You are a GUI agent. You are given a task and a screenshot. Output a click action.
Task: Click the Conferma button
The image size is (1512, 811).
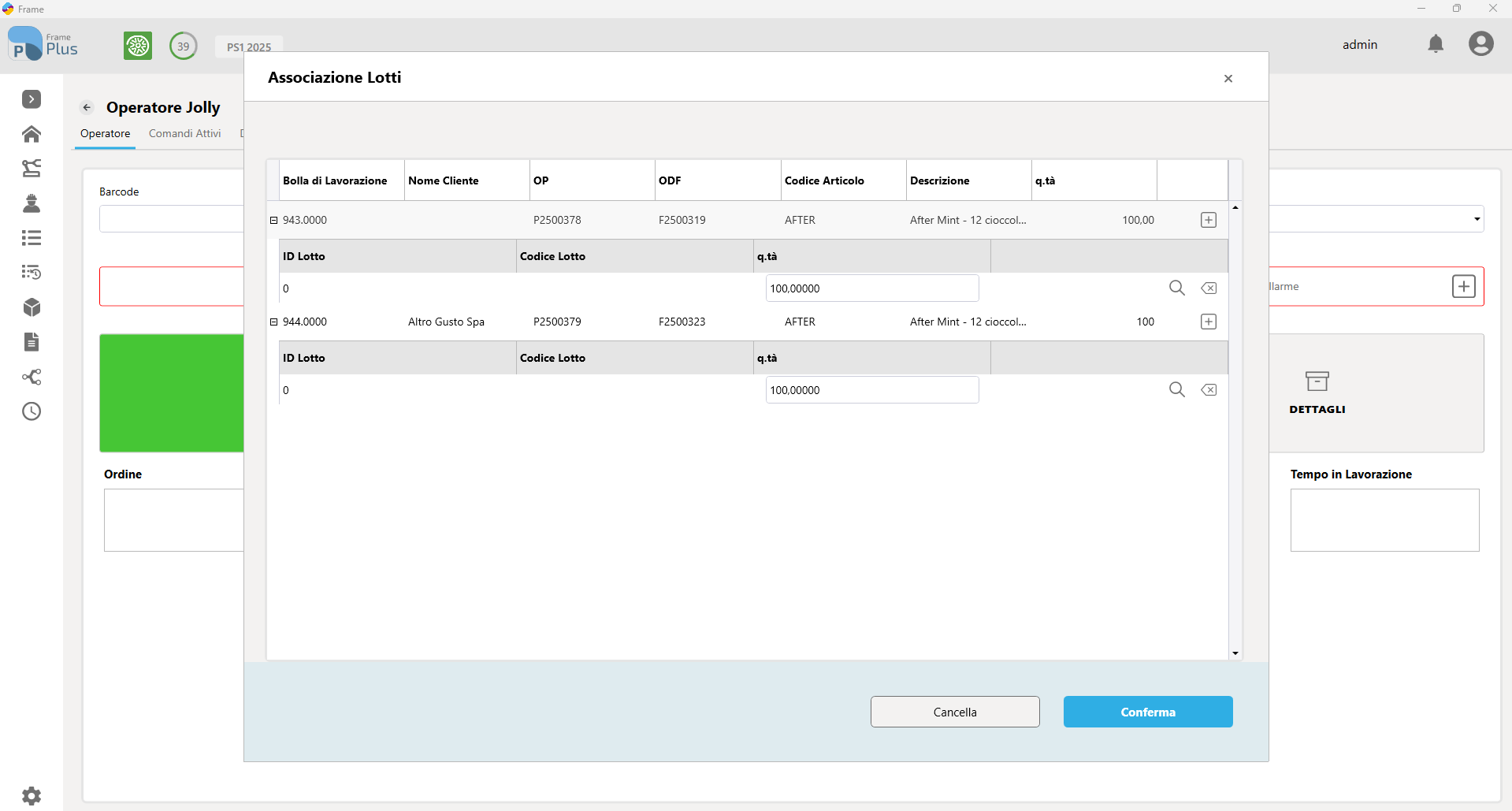1148,712
